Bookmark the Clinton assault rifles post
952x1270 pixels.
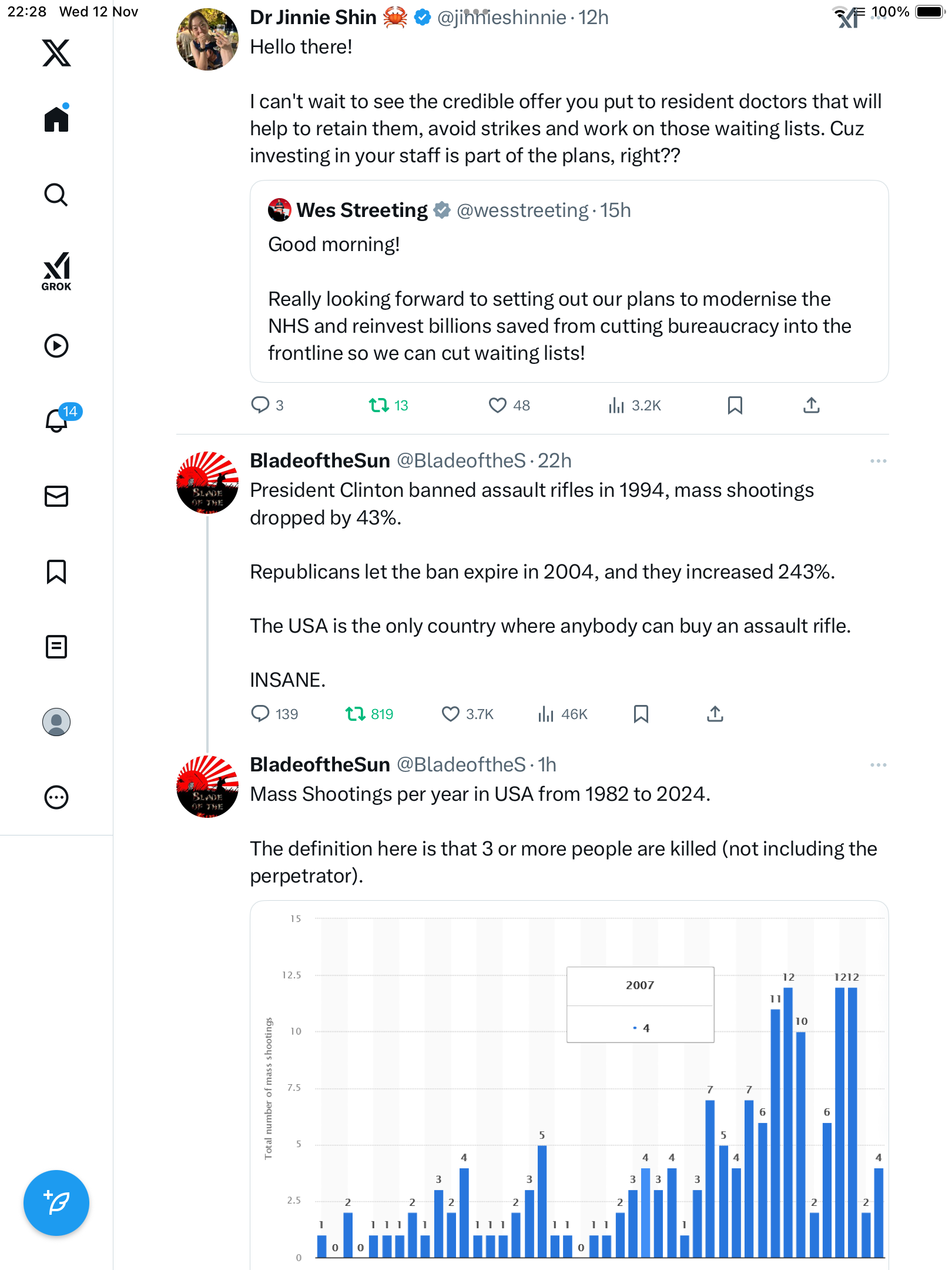point(641,714)
